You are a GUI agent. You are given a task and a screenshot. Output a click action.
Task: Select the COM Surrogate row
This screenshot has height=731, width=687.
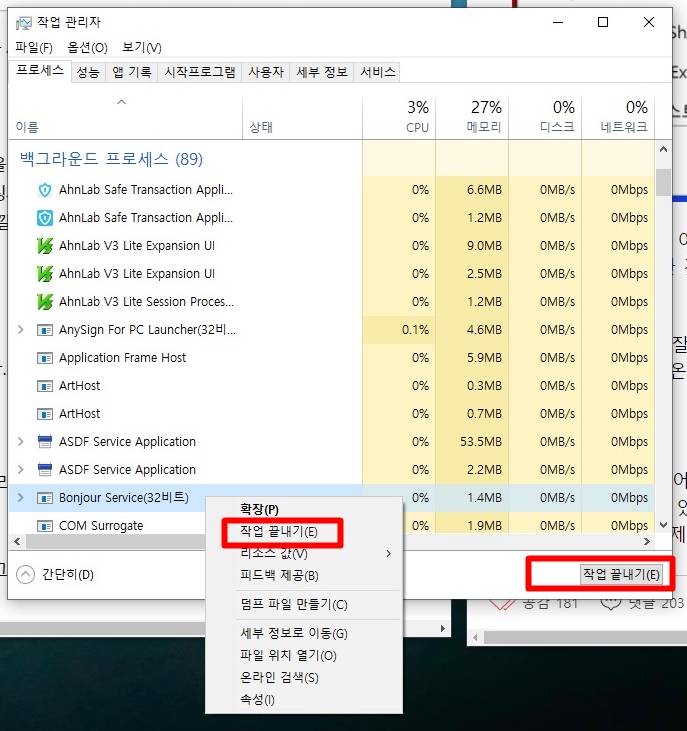point(331,525)
